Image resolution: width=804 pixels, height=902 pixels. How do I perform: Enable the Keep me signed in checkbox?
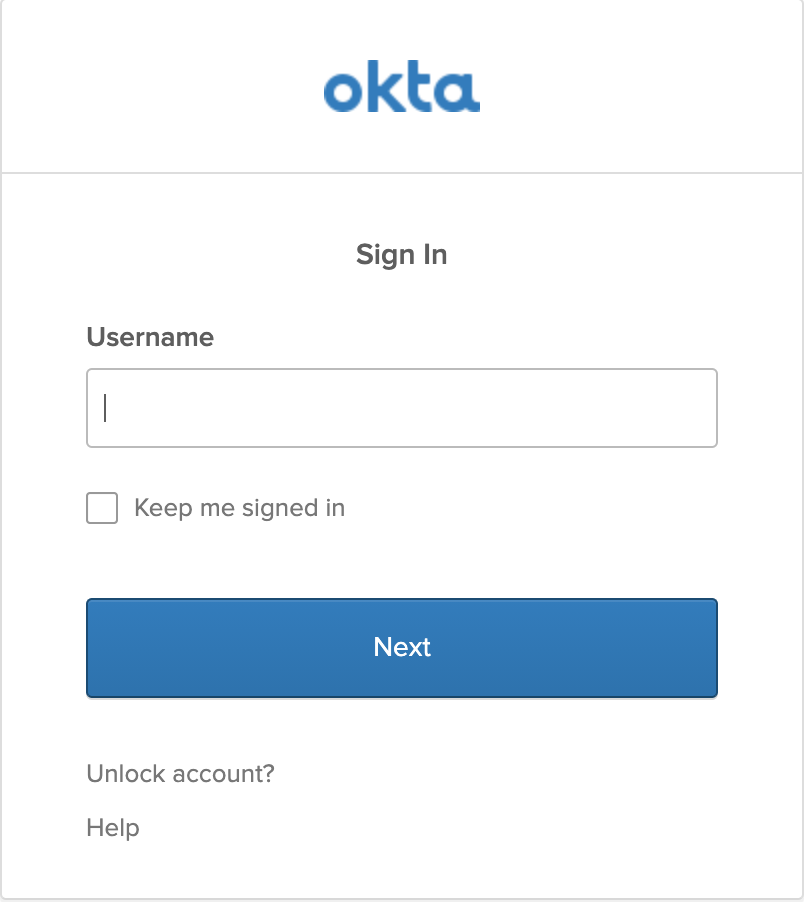(102, 508)
